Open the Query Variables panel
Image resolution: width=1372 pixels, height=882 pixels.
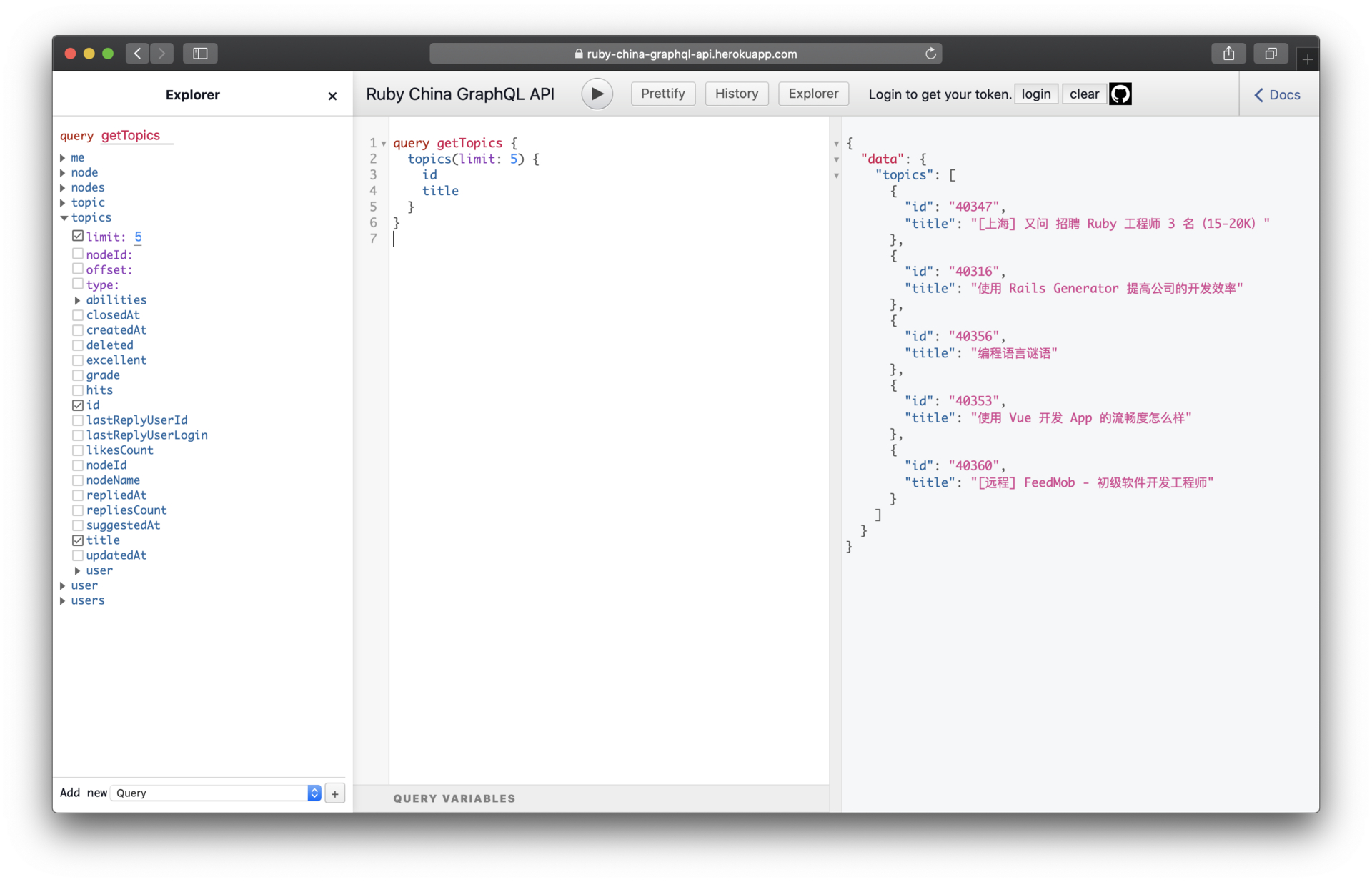coord(454,798)
